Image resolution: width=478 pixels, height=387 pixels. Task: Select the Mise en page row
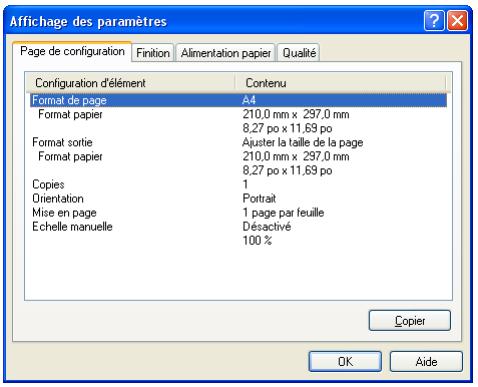[x=238, y=213]
